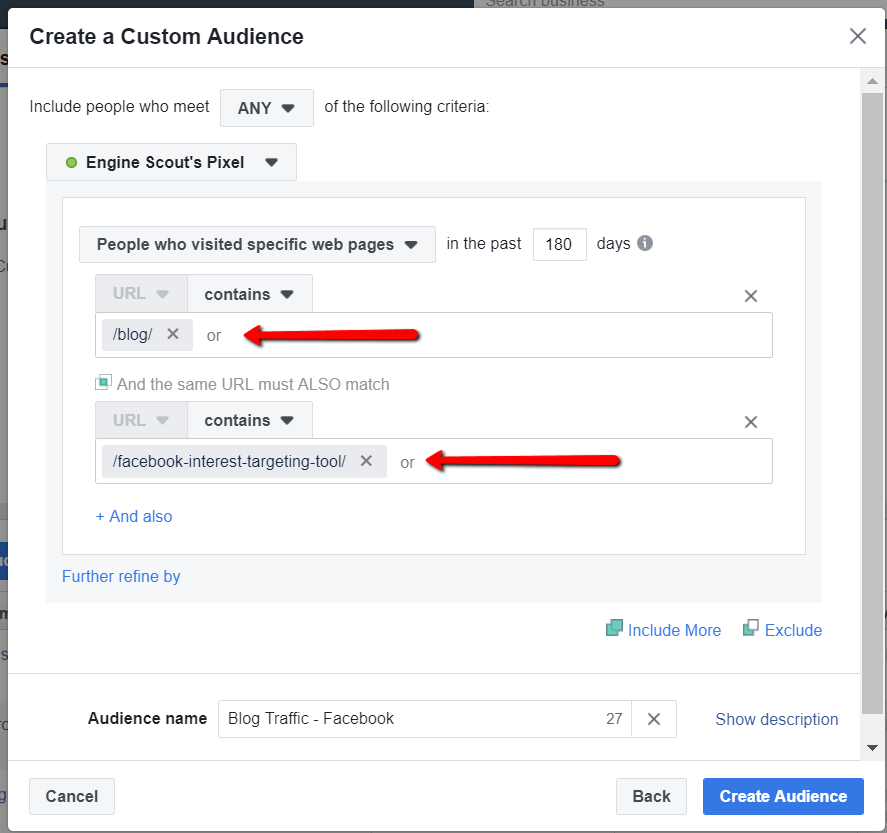Viewport: 887px width, 833px height.
Task: Click the days number input field
Action: [559, 245]
